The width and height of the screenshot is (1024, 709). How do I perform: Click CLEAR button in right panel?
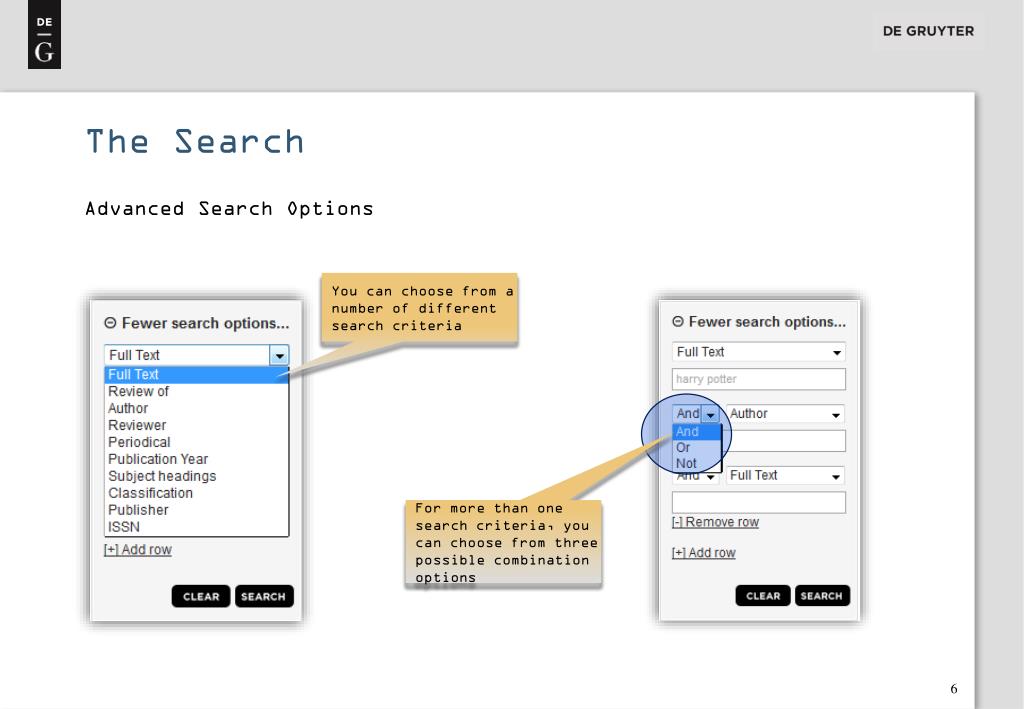click(x=763, y=595)
